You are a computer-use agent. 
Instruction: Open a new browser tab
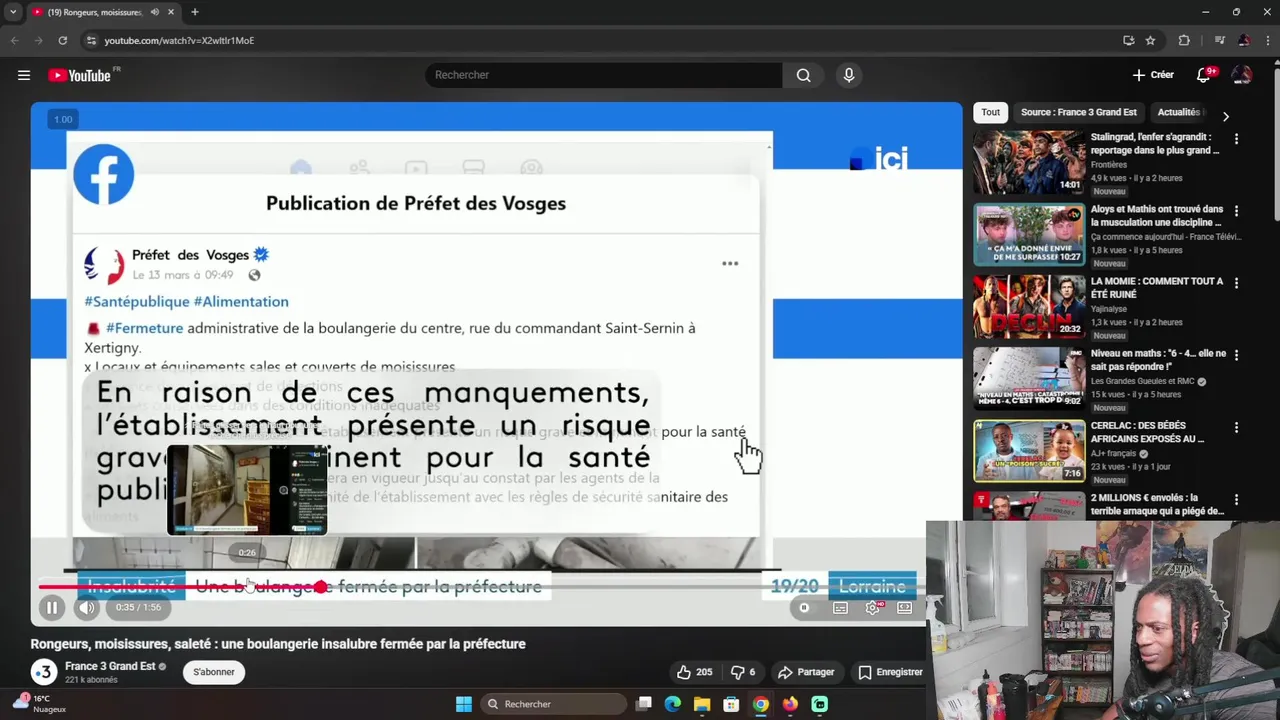(x=195, y=12)
